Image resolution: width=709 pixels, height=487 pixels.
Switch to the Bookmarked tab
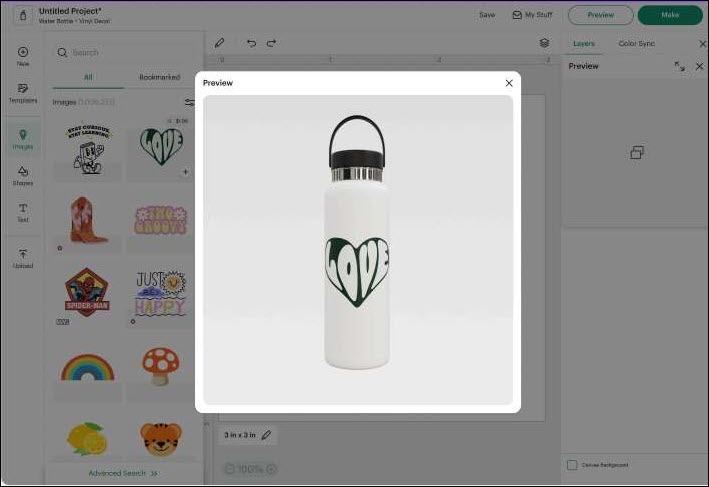[x=159, y=77]
